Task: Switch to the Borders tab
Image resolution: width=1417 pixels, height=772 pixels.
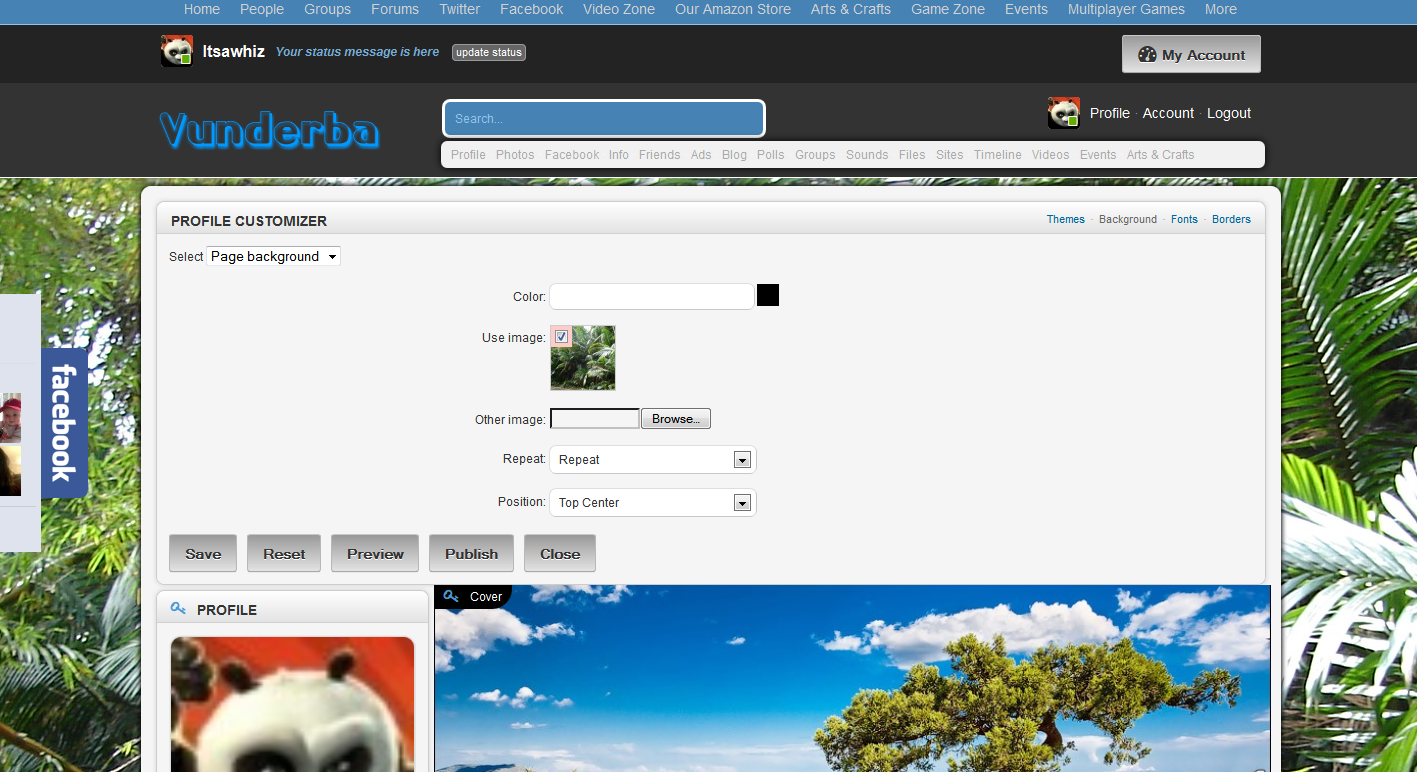Action: 1231,219
